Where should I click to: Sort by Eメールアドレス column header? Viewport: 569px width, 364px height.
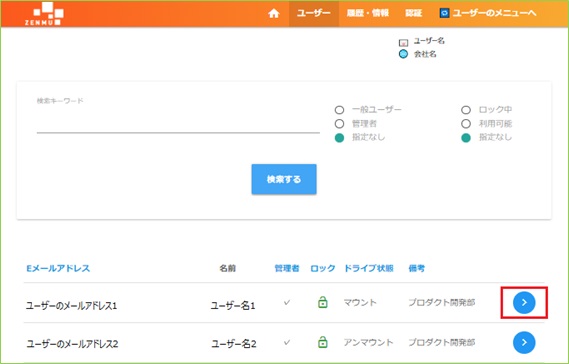58,268
